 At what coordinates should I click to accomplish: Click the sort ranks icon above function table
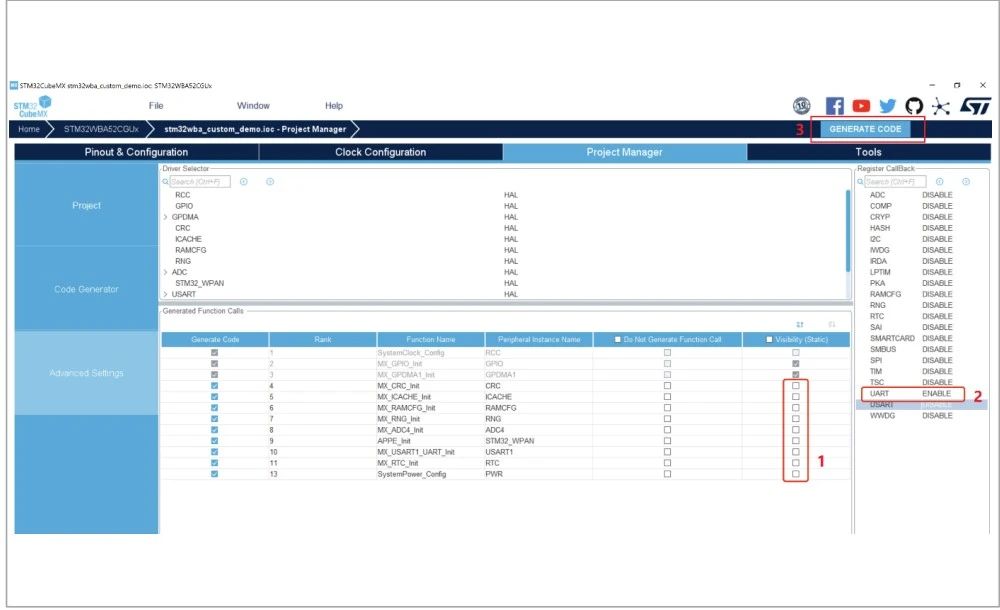pos(800,324)
